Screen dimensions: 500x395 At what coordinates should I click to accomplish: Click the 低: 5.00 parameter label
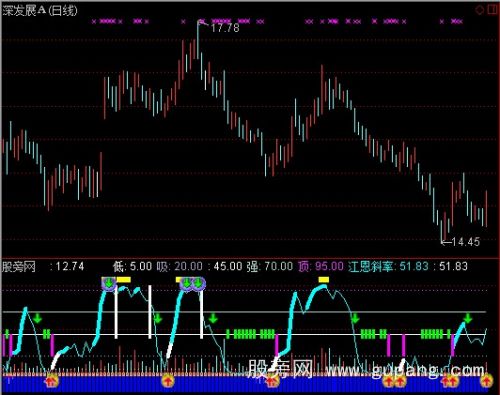pos(132,266)
